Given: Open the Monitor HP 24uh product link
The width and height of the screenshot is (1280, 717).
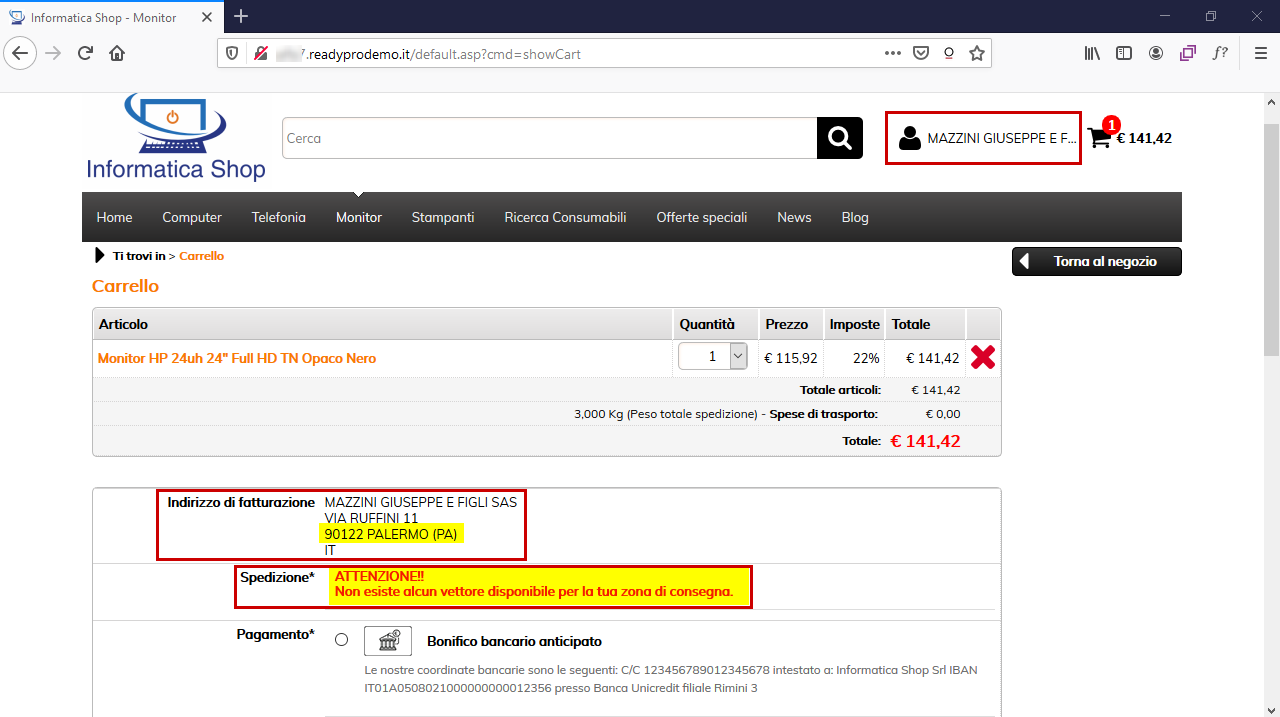Looking at the screenshot, I should point(237,358).
